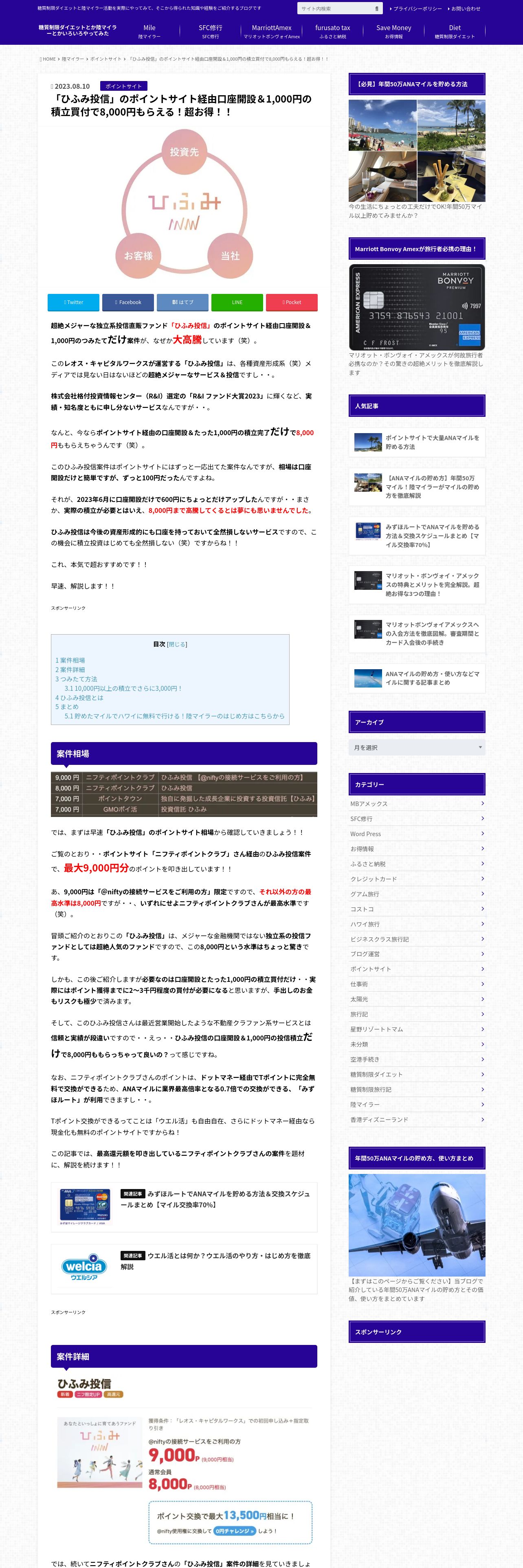Jump to 4 ひふみ投信とは section
523x1568 pixels.
coord(79,698)
